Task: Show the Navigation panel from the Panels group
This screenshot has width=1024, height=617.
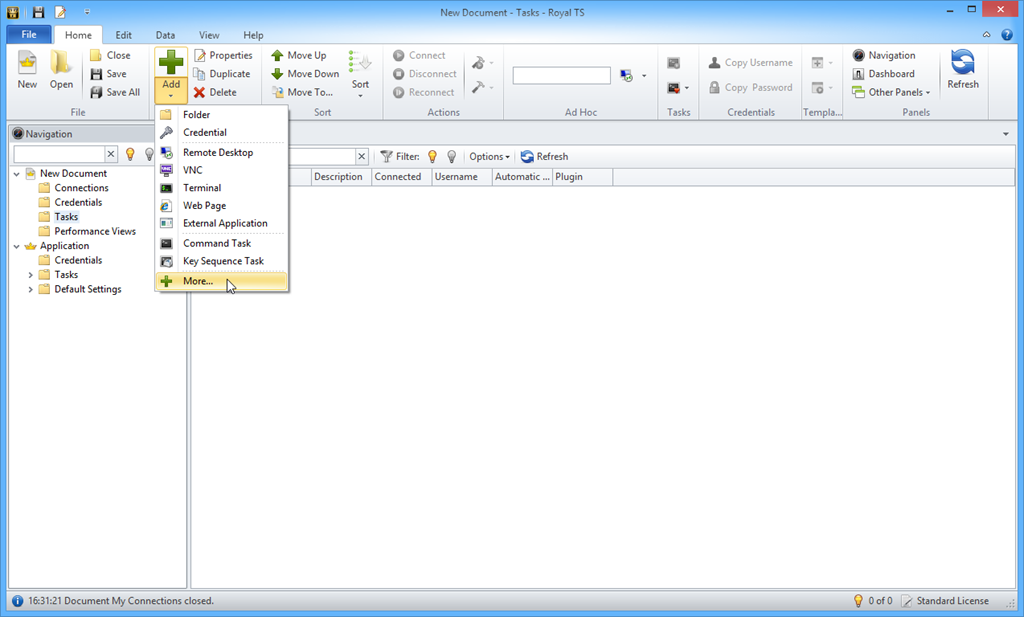Action: point(884,55)
